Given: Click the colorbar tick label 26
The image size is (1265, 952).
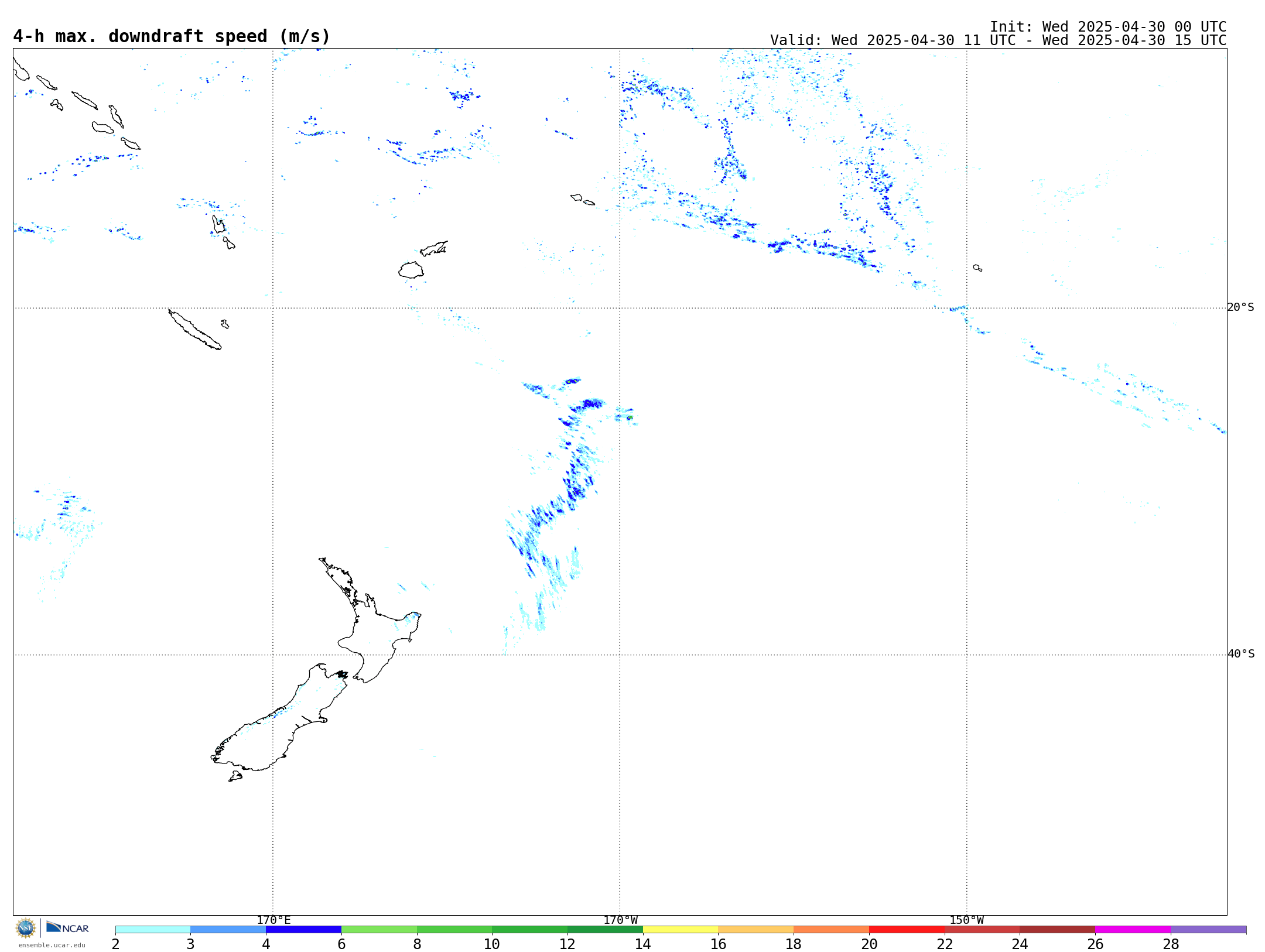Looking at the screenshot, I should coord(1095,944).
